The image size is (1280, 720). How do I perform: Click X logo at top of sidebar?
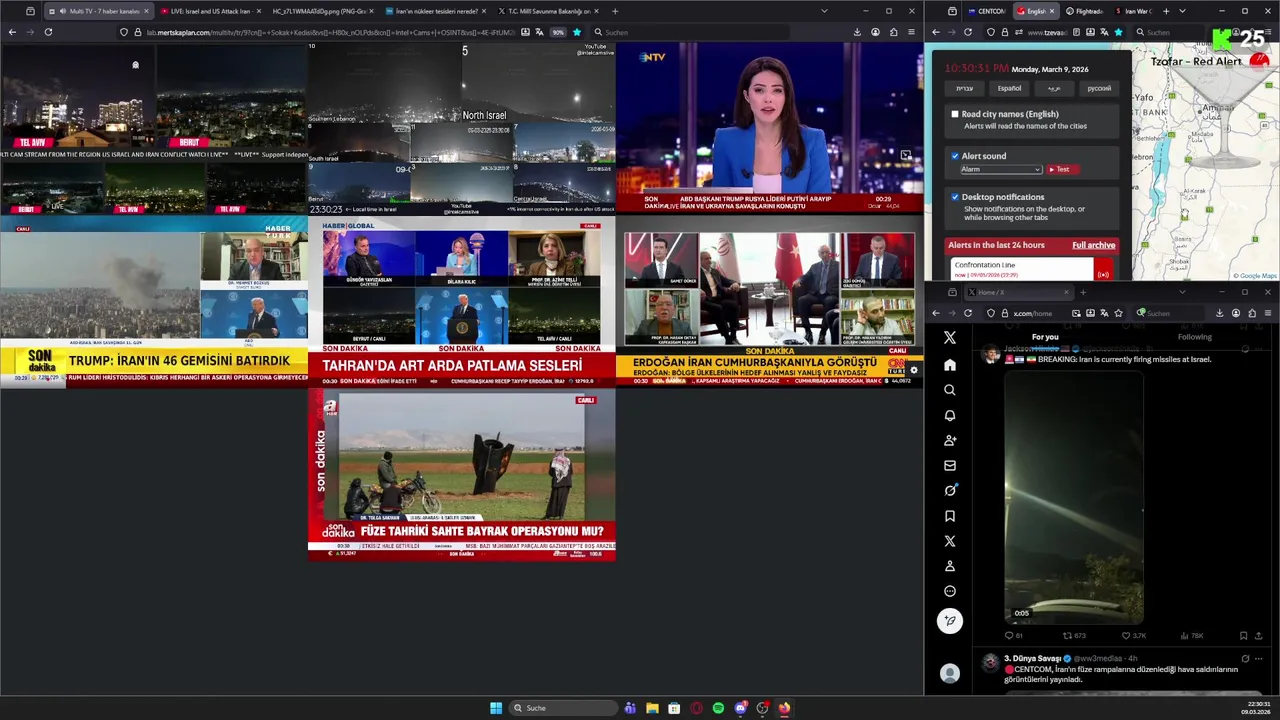pos(950,338)
